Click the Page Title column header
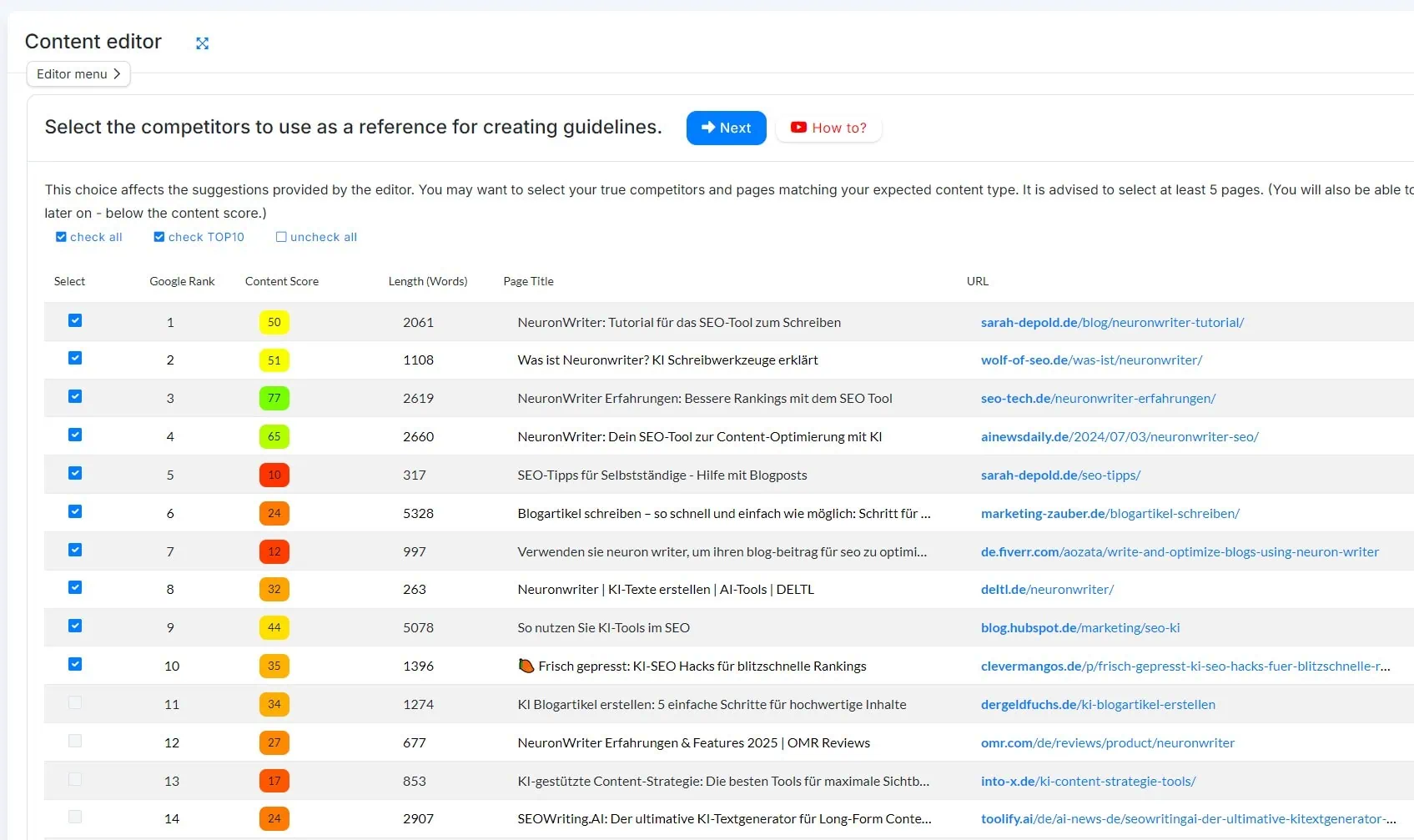Viewport: 1414px width, 840px height. click(528, 281)
